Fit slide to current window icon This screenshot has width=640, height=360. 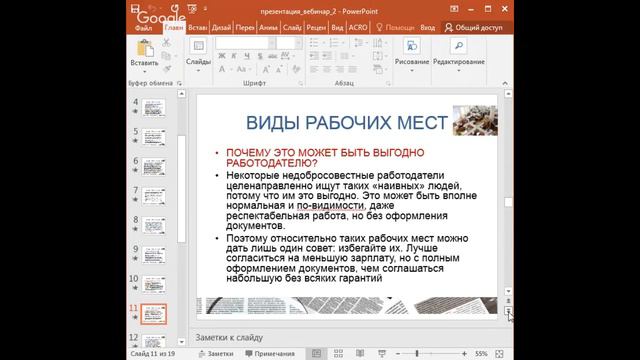click(x=499, y=354)
